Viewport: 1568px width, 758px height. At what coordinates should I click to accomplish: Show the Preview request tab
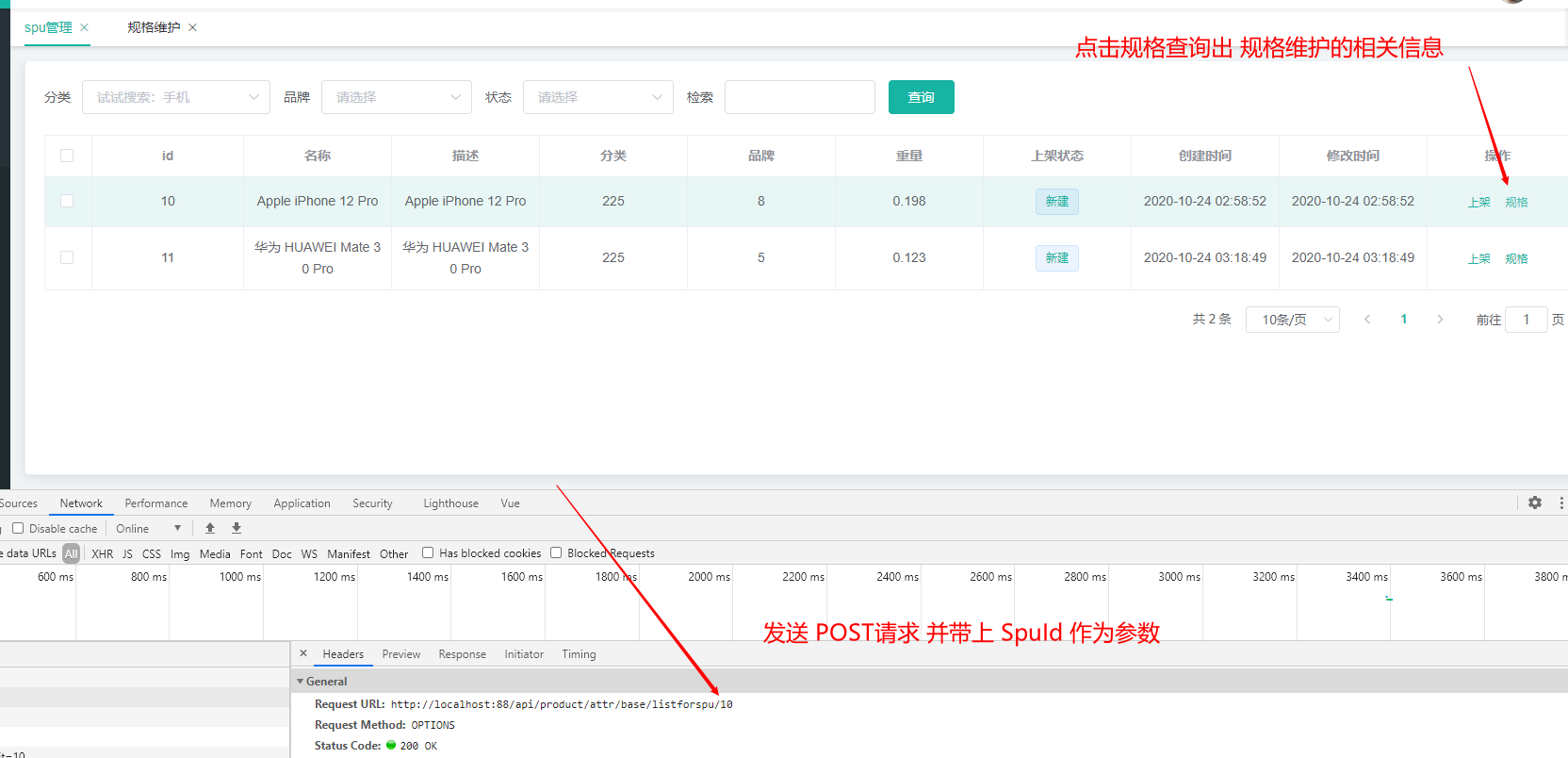401,654
